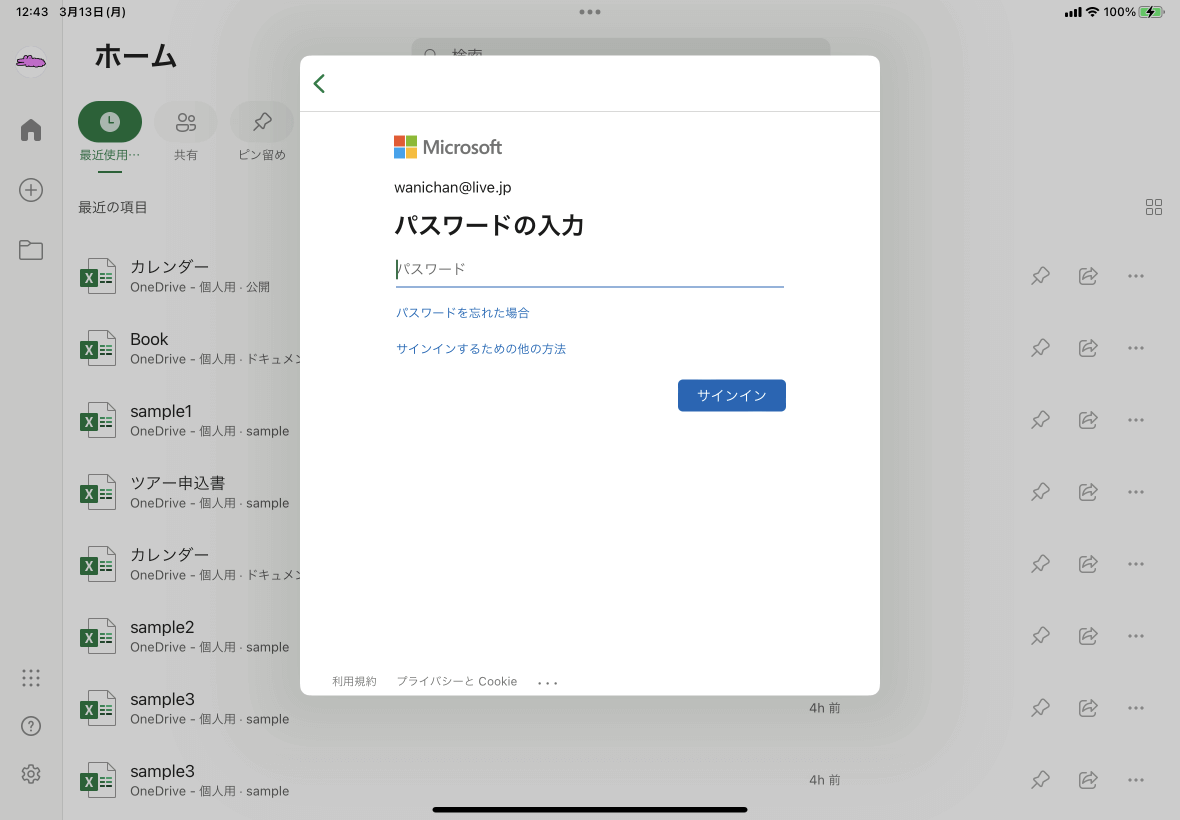Share the ツアー申込書 file

(x=1088, y=492)
